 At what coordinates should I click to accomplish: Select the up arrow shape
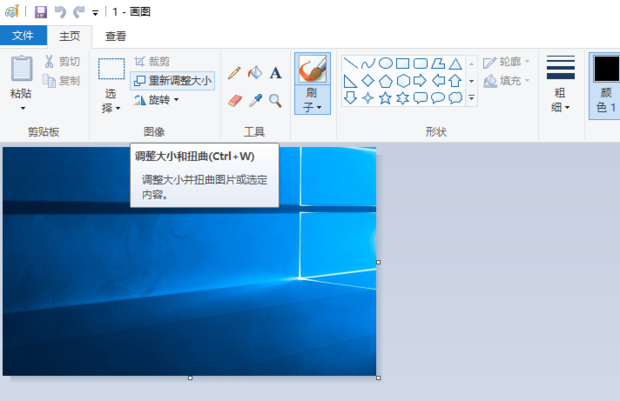(x=455, y=81)
